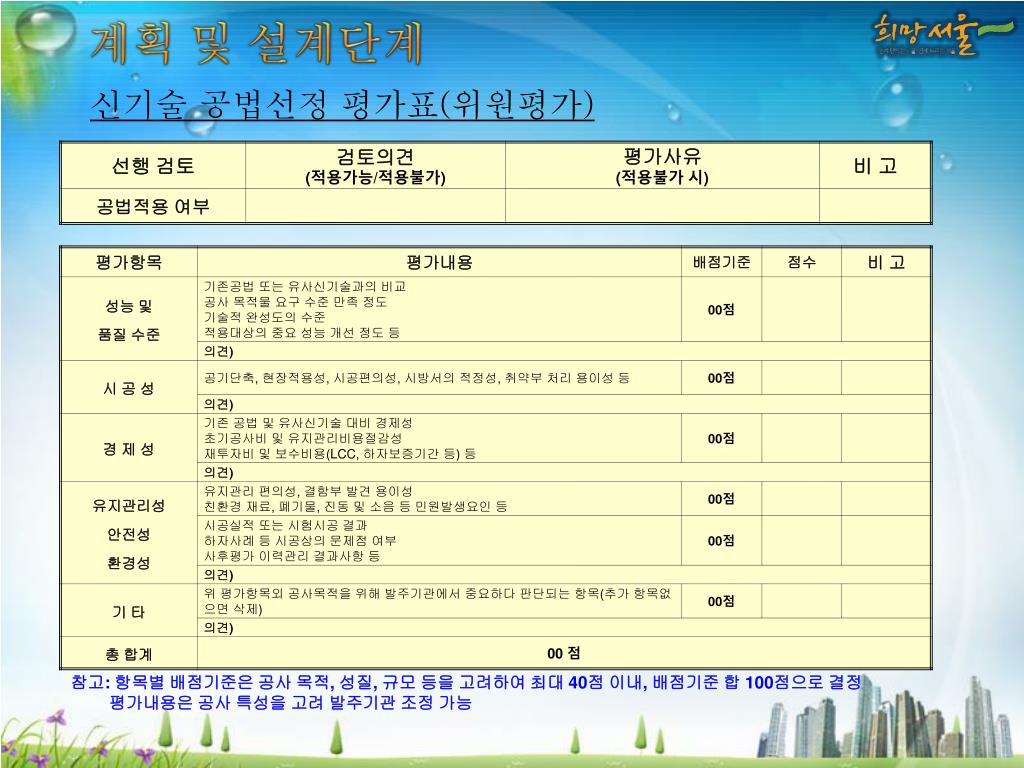This screenshot has width=1024, height=768.
Task: Click 00점 in the 경제성 row
Action: pyautogui.click(x=721, y=438)
